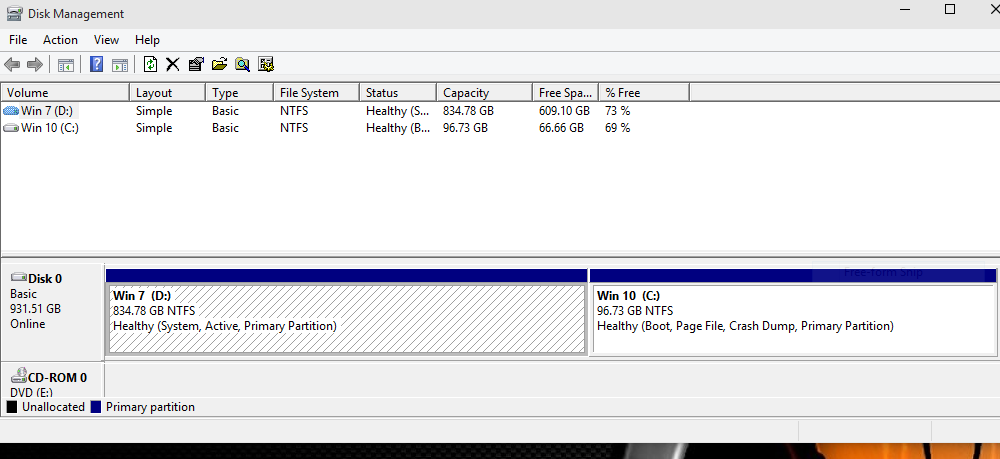Click the Disk 0 drive icon
Viewport: 1000px width, 459px height.
point(19,278)
